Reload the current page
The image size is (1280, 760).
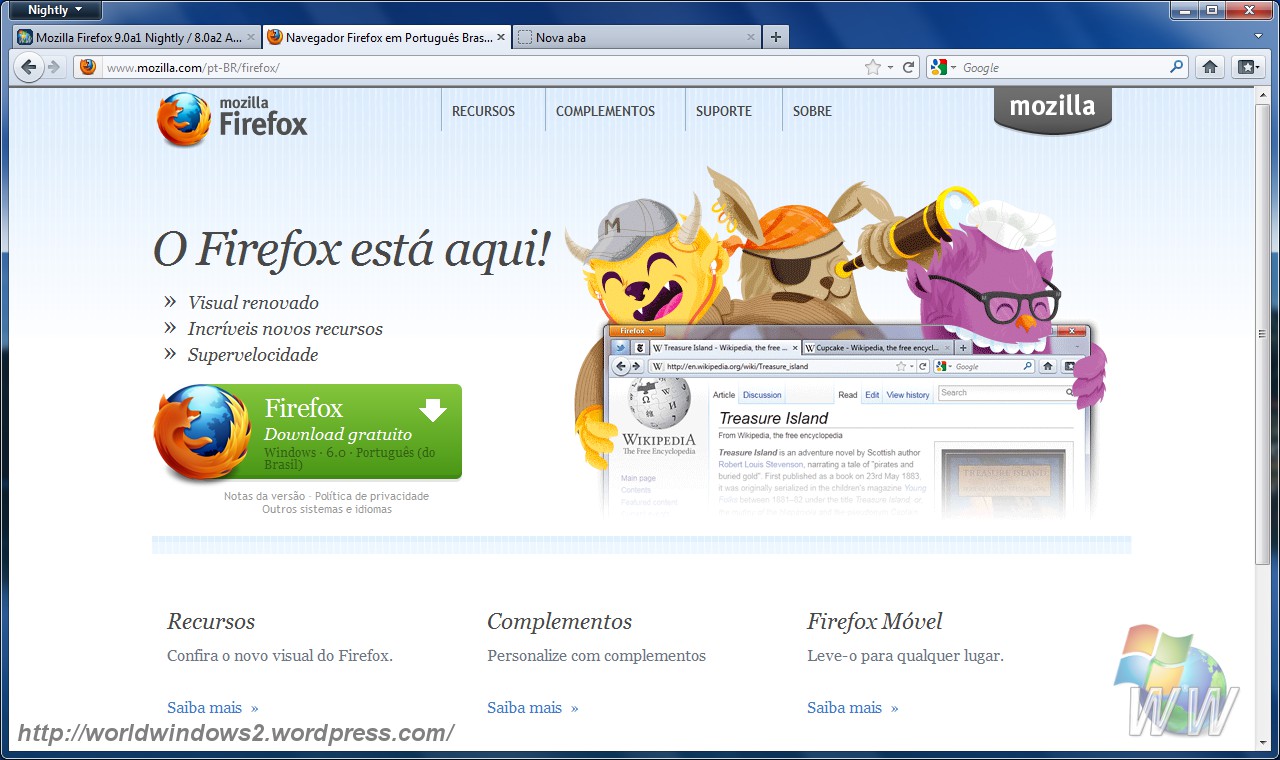909,67
